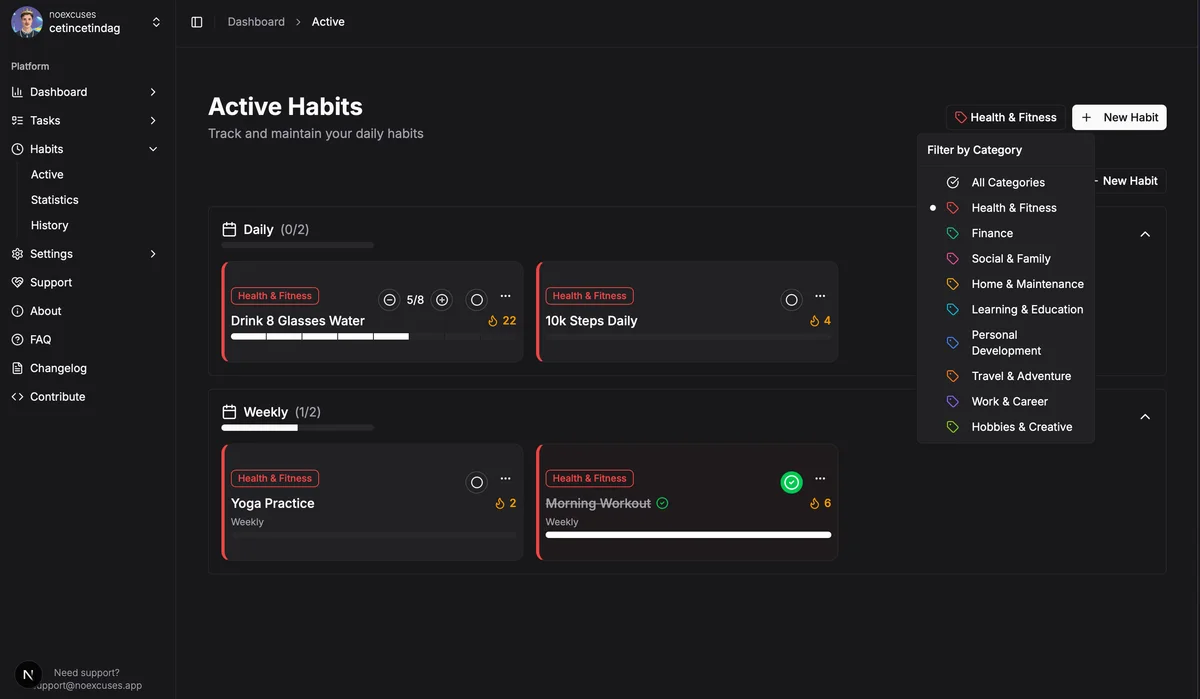The width and height of the screenshot is (1200, 699).
Task: Click the New Habit button
Action: click(1119, 117)
